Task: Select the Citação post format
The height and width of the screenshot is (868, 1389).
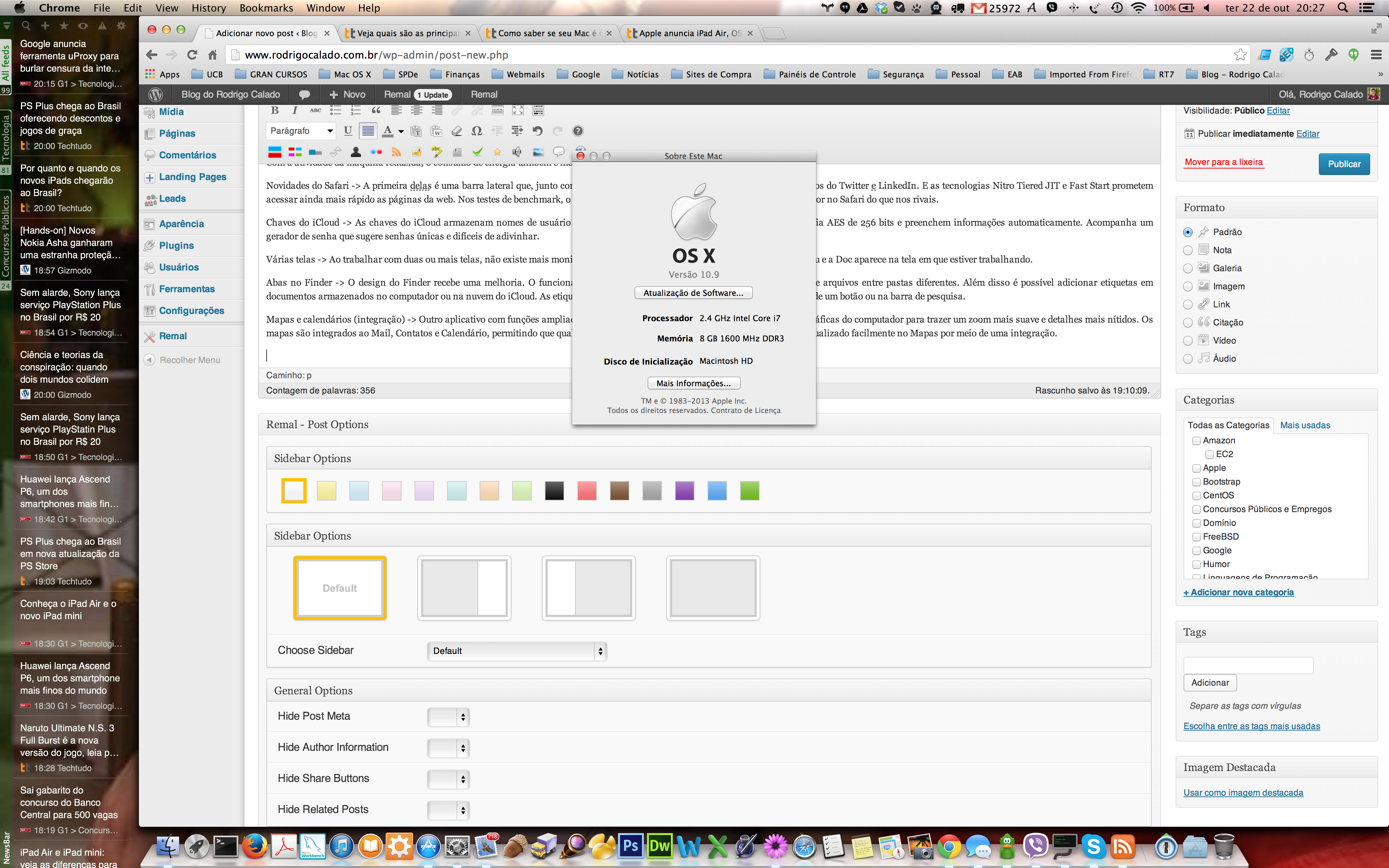Action: point(1188,323)
